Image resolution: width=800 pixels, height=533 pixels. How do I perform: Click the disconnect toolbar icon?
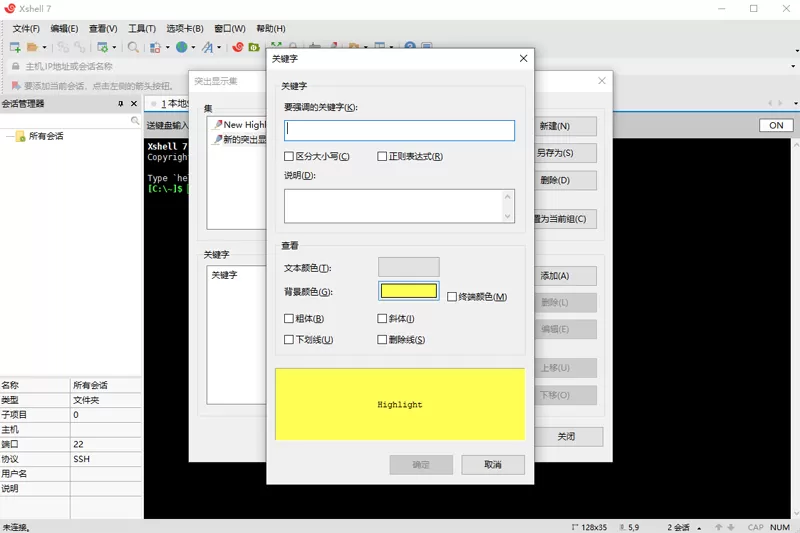point(80,47)
